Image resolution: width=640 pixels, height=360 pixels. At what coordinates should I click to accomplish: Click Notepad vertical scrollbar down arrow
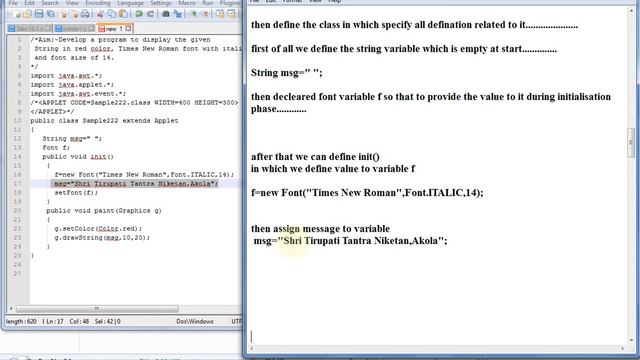click(x=631, y=340)
